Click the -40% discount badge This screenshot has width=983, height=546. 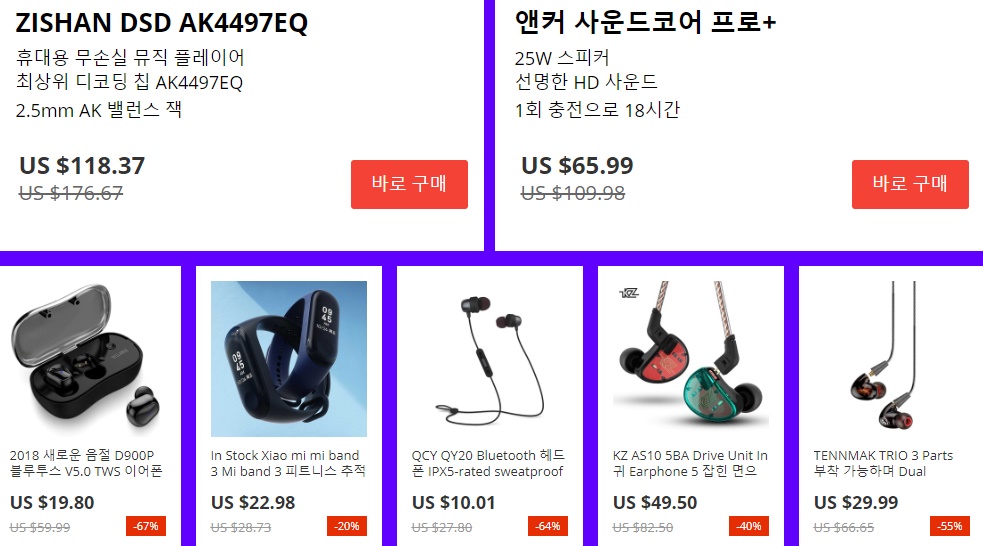749,526
